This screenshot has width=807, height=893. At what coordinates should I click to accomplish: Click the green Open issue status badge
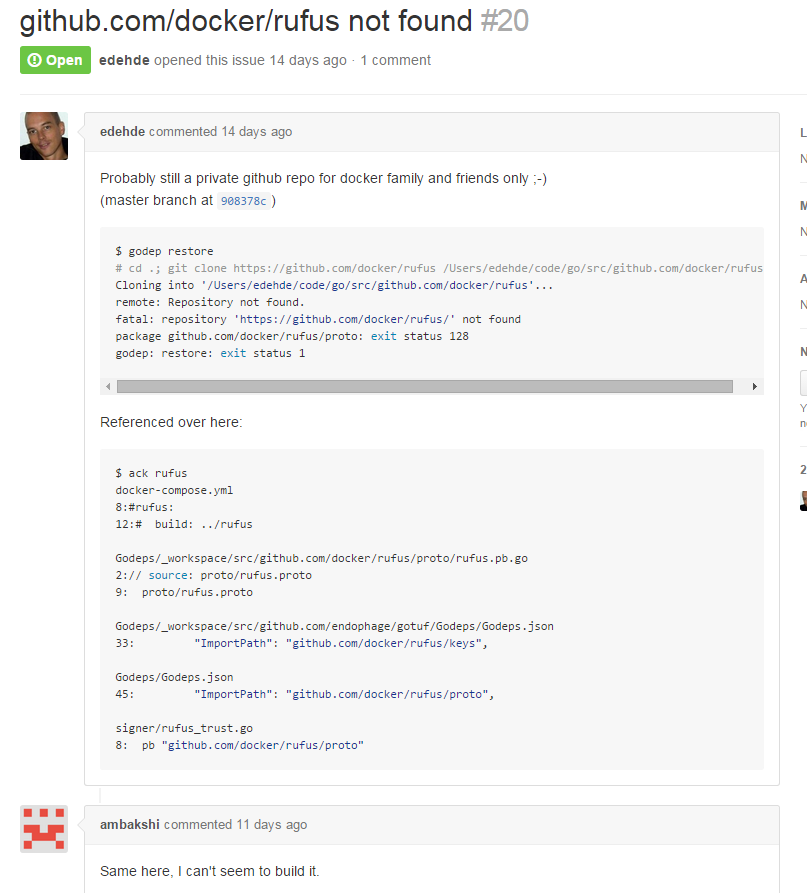pos(55,60)
